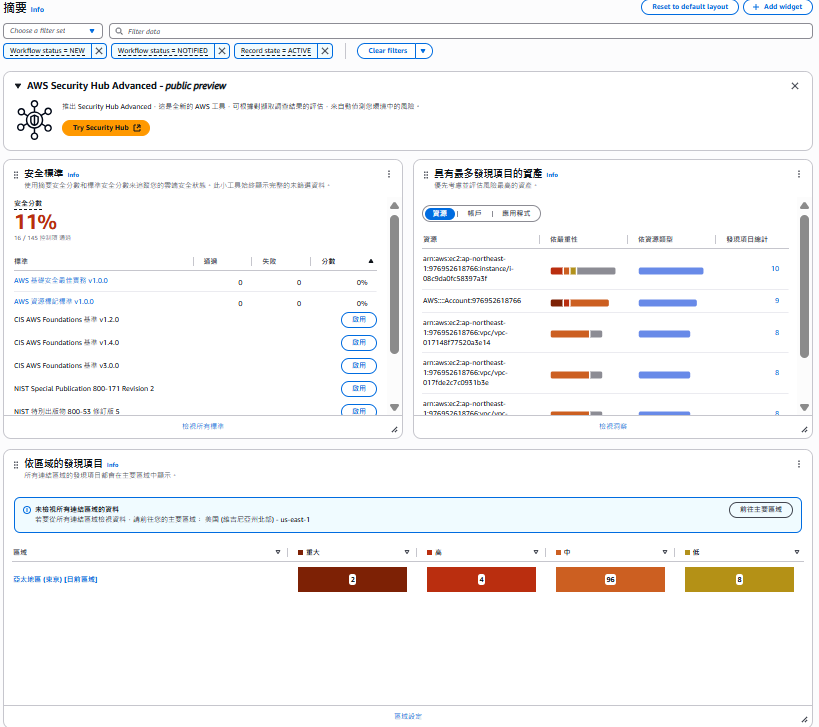Enable CIS AWS Foundations v3.0.0 standard
Viewport: 819px width, 727px height.
click(359, 366)
